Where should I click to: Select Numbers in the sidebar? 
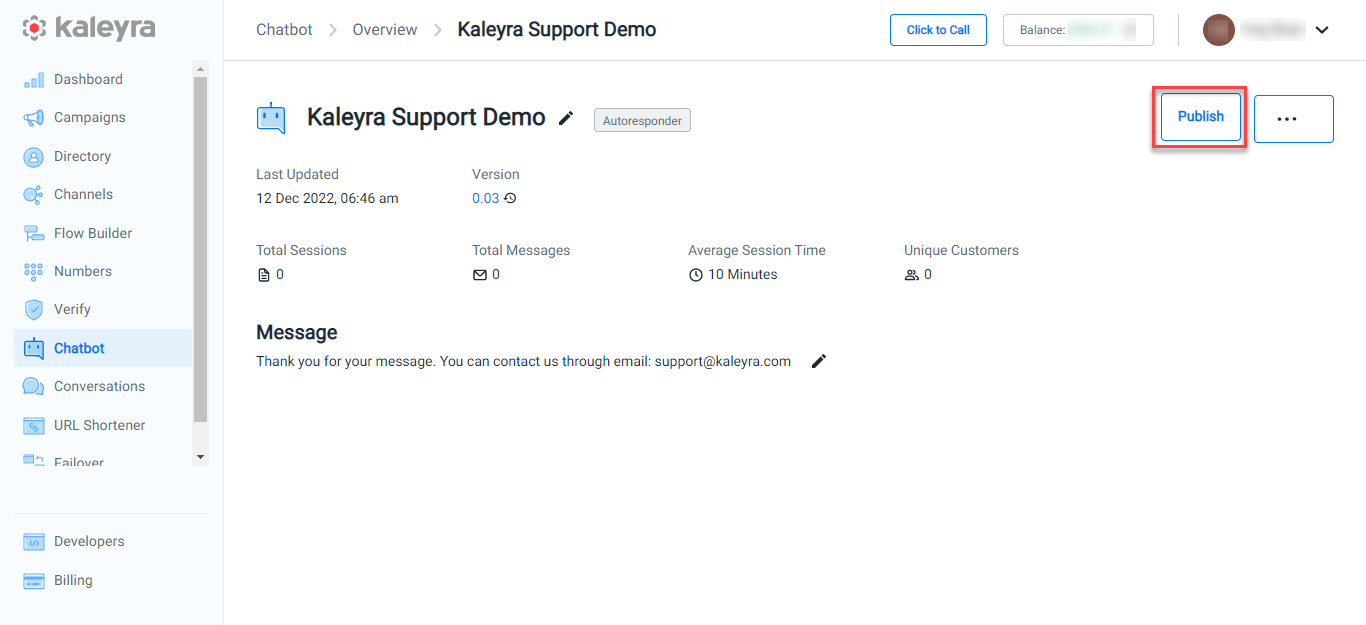coord(83,271)
